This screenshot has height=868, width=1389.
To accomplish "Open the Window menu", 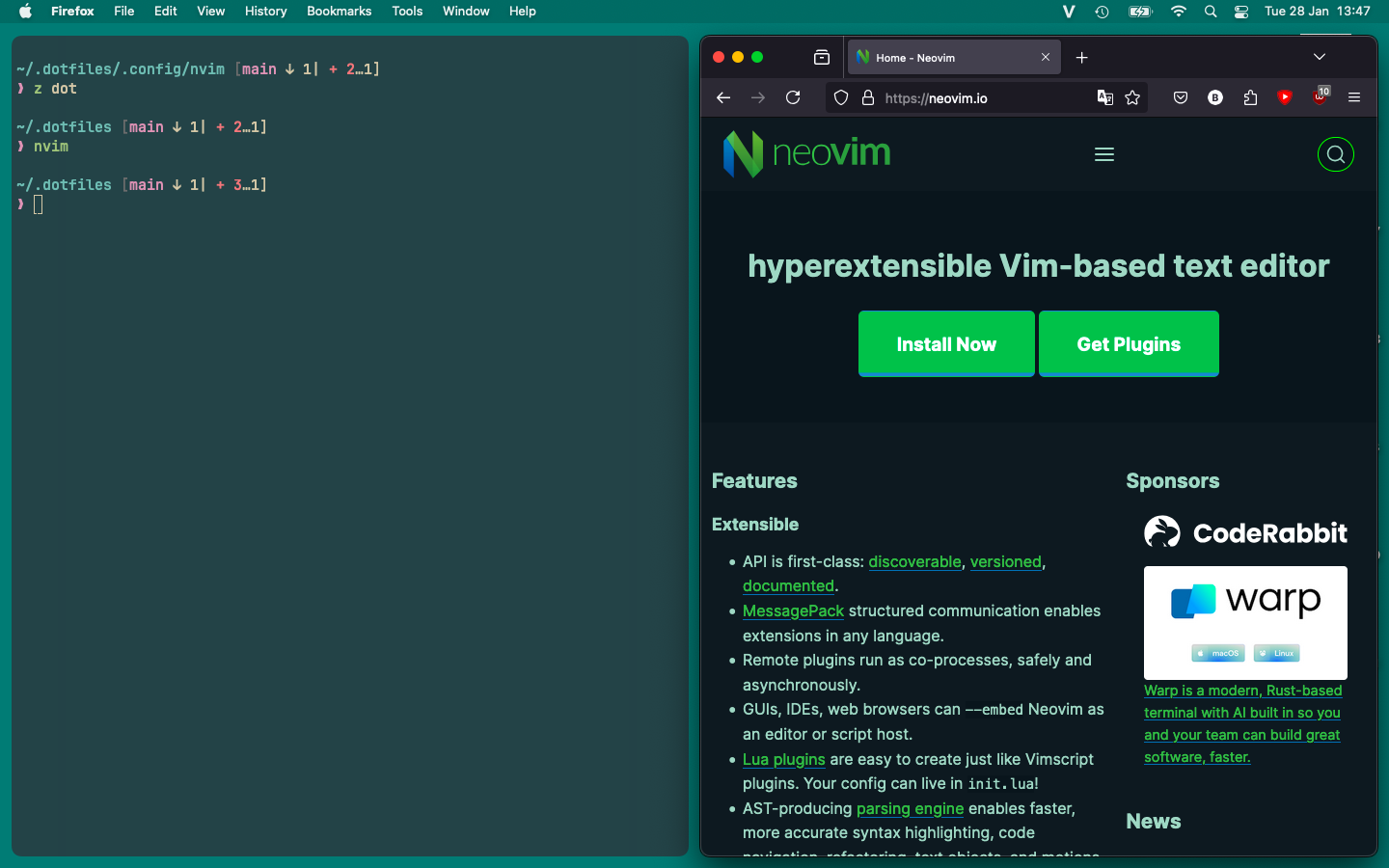I will (466, 12).
